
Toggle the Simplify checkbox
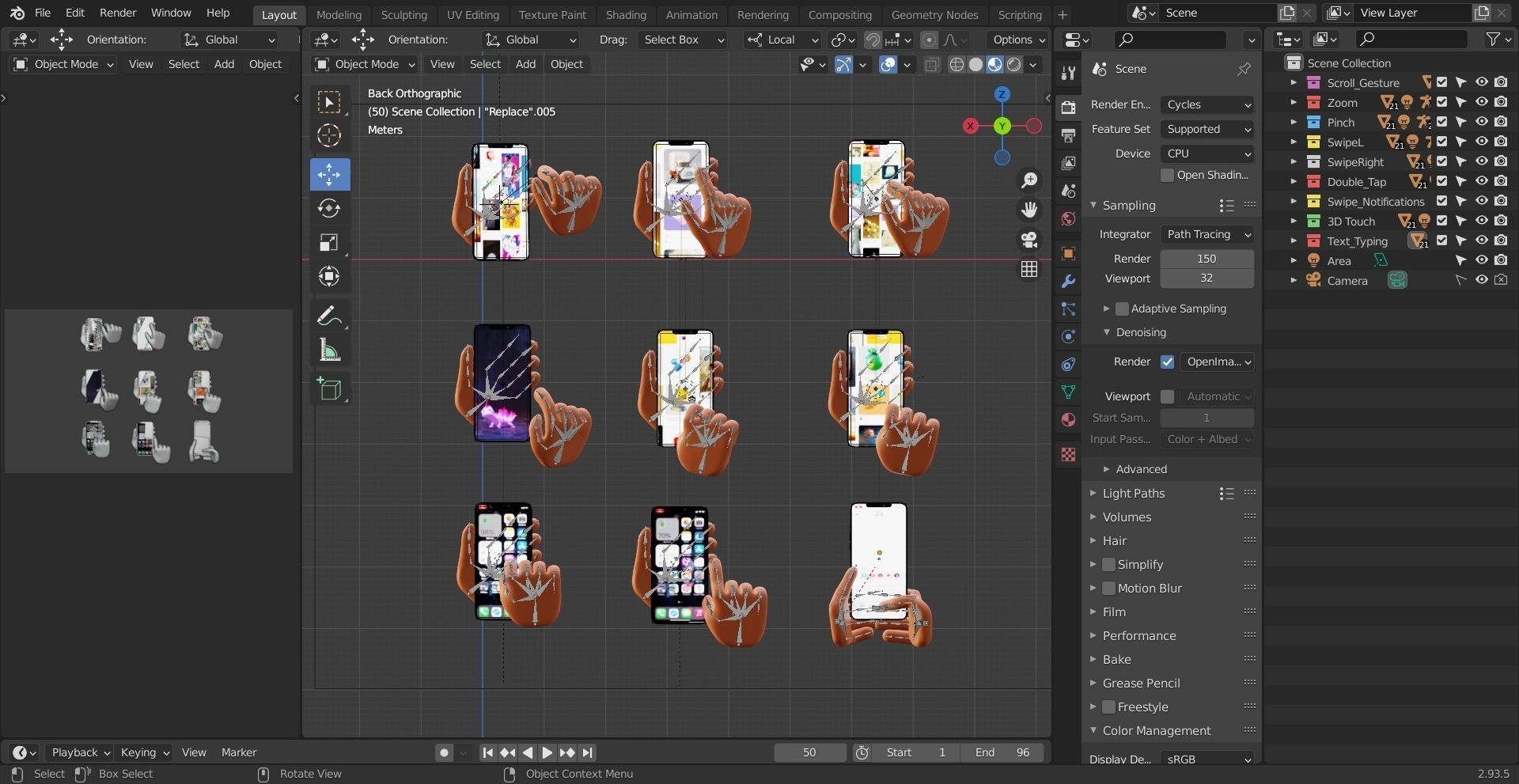tap(1108, 565)
